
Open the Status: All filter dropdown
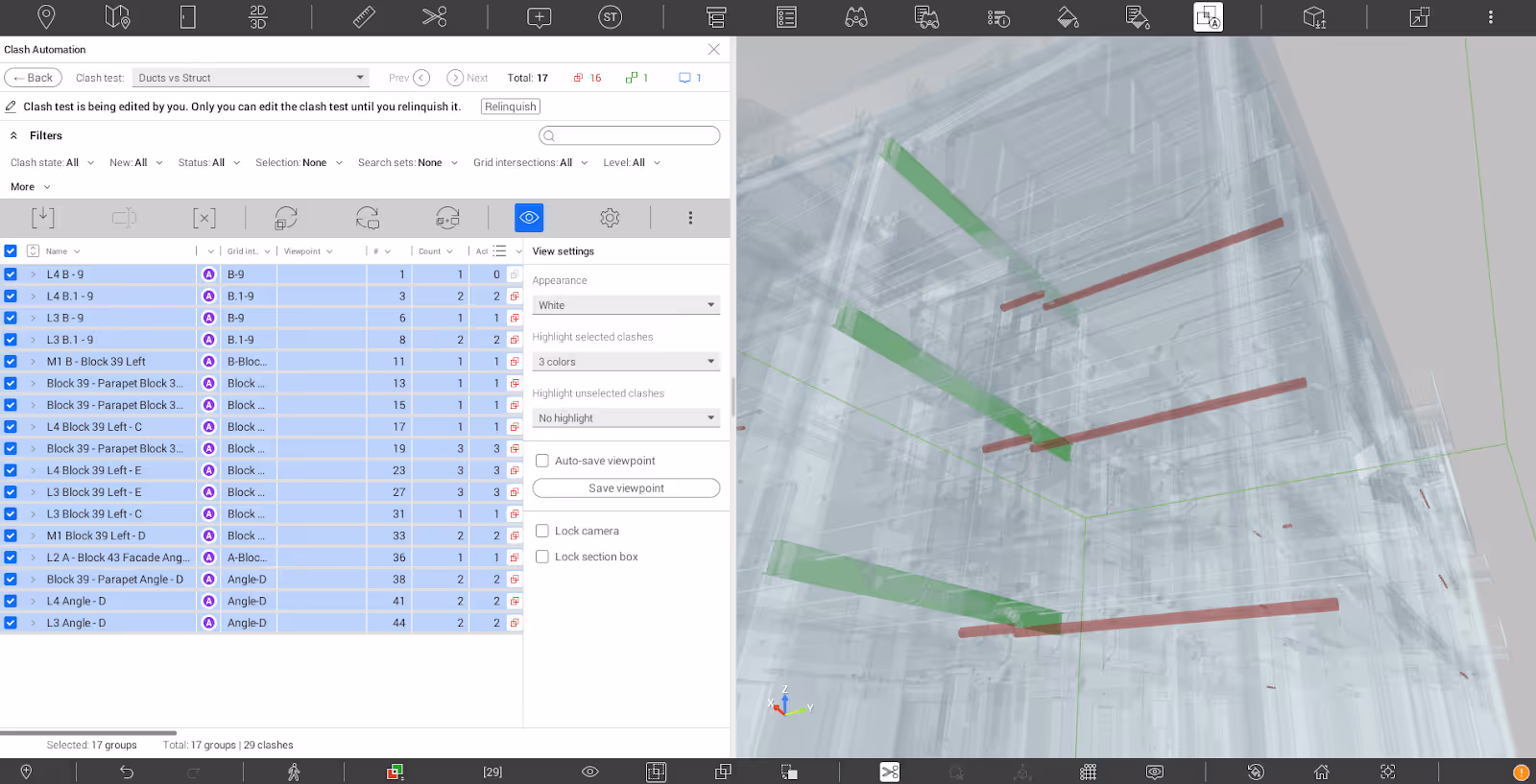(x=208, y=163)
